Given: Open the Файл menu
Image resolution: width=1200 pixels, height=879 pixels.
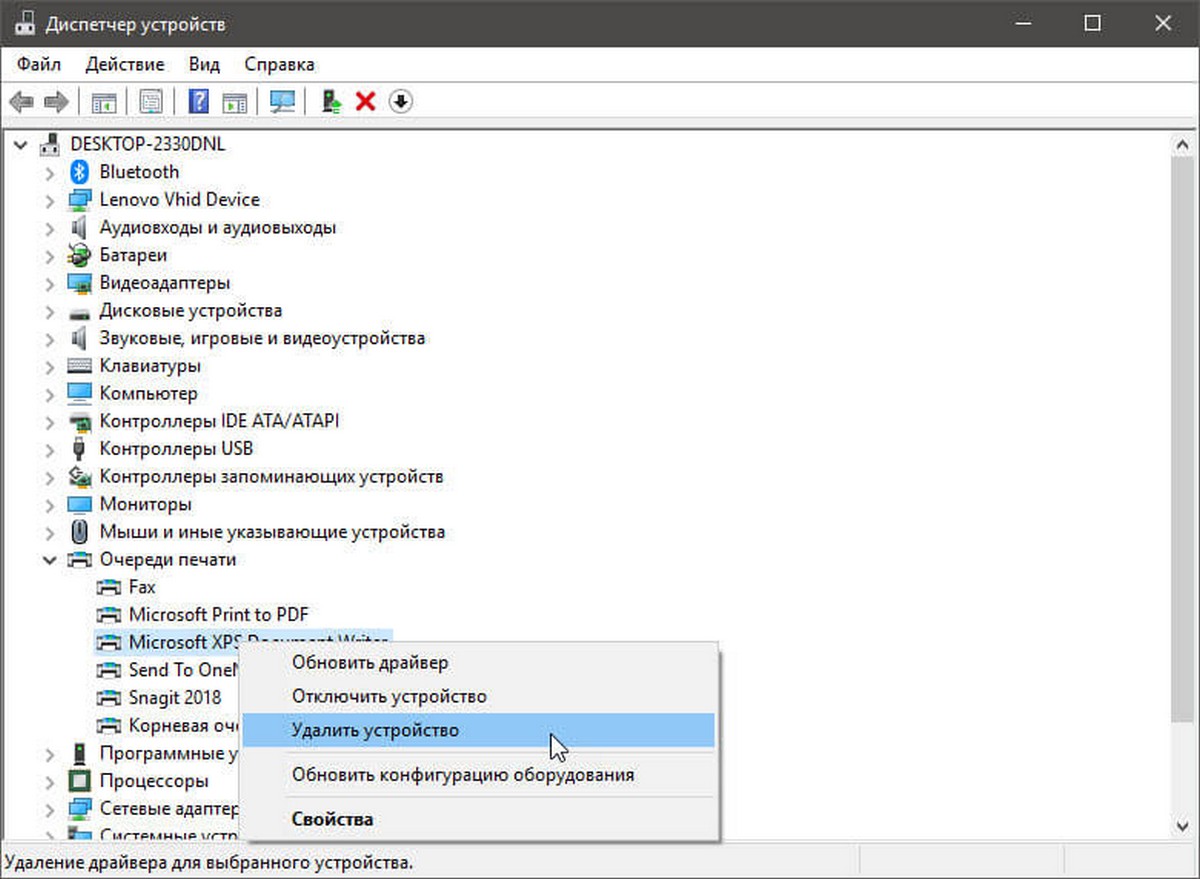Looking at the screenshot, I should click(x=37, y=63).
